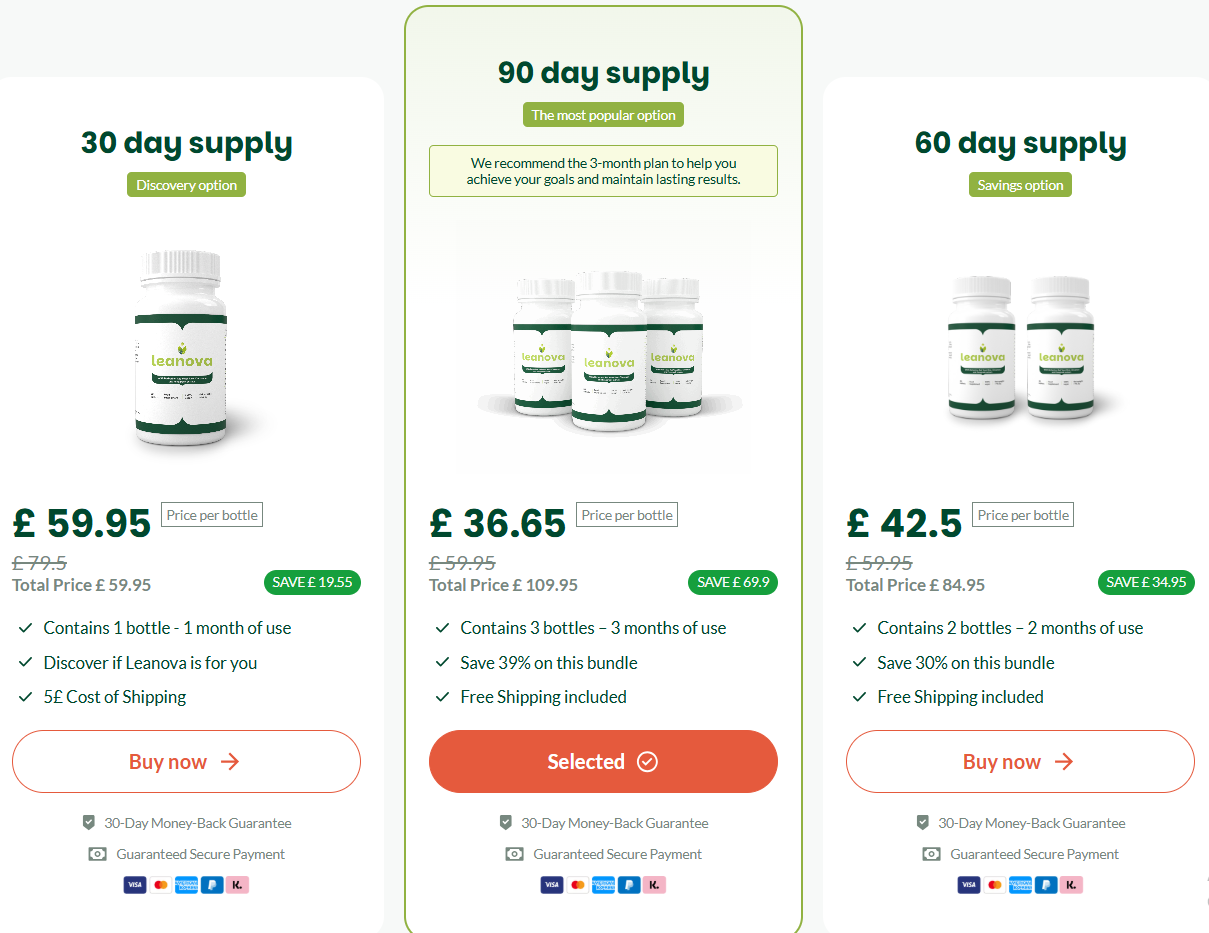Click the Visa icon under 30 day supply
The width and height of the screenshot is (1209, 933).
coord(135,885)
